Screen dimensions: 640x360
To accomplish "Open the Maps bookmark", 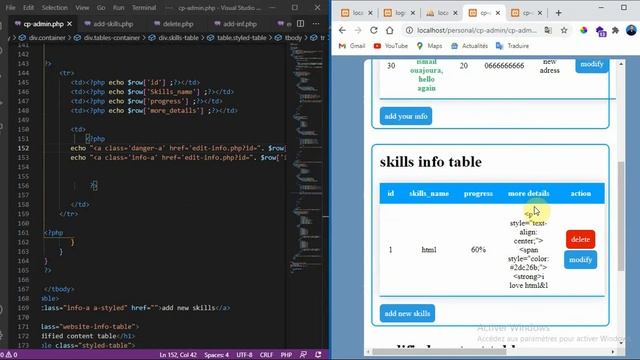I will pyautogui.click(x=429, y=46).
